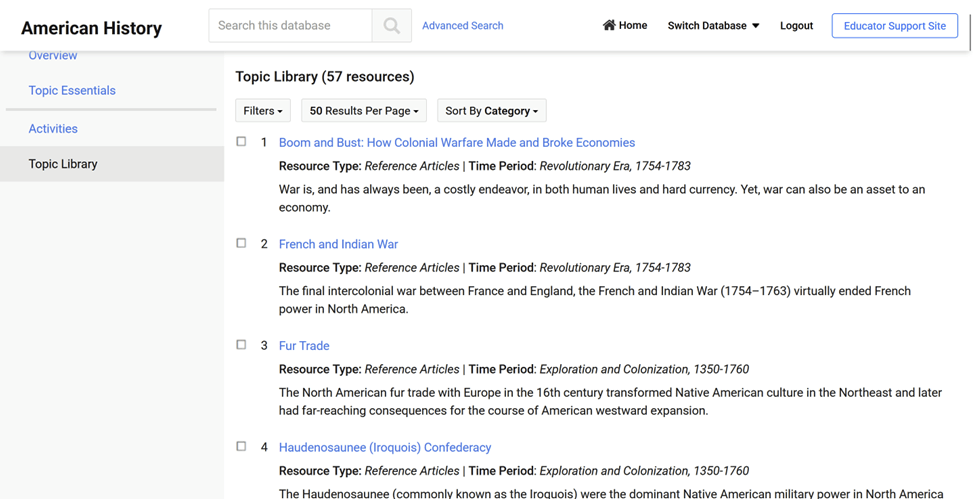This screenshot has width=973, height=499.
Task: Click the Educator Support Site button
Action: click(x=894, y=26)
